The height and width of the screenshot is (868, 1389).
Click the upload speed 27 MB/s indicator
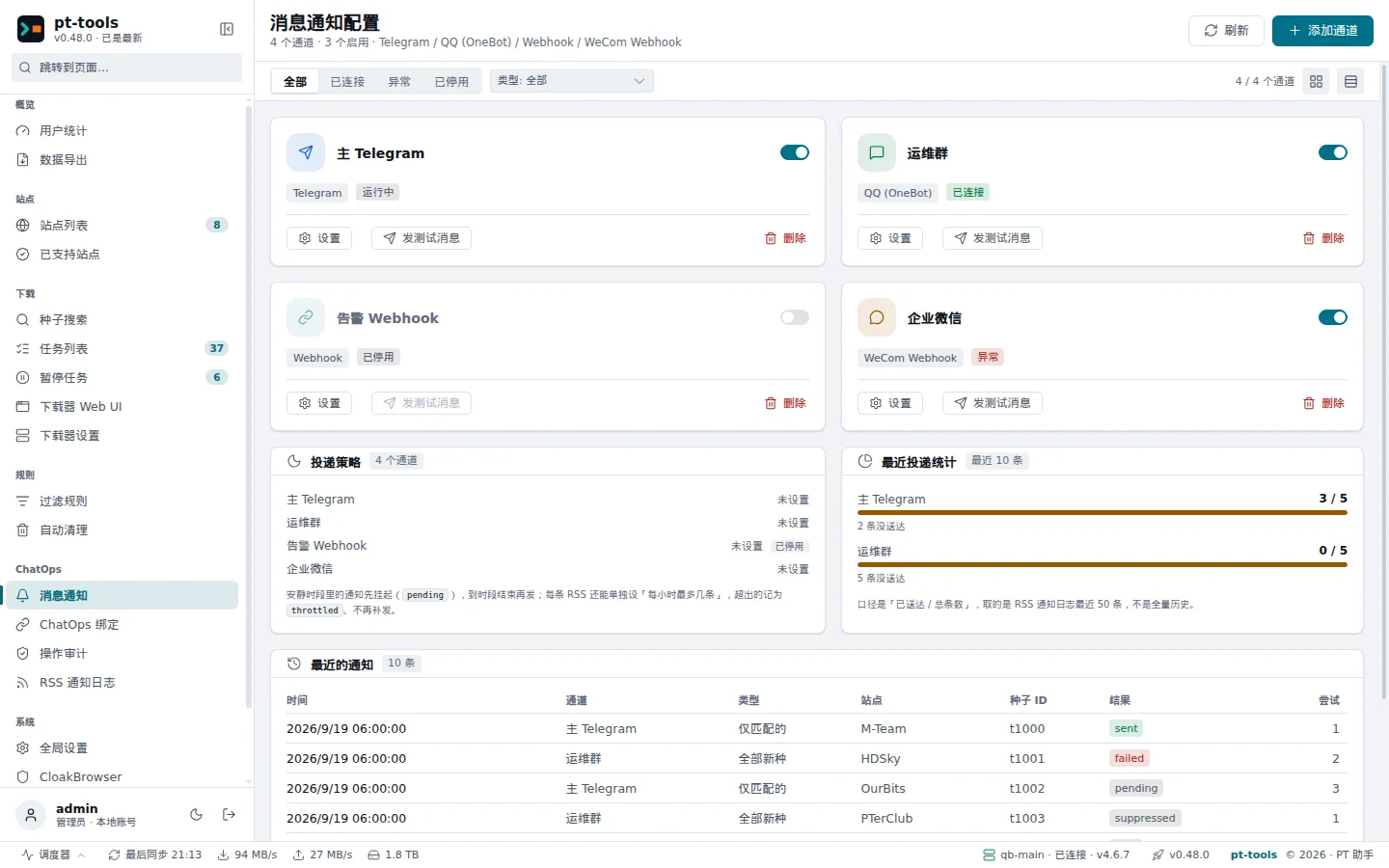[x=323, y=854]
